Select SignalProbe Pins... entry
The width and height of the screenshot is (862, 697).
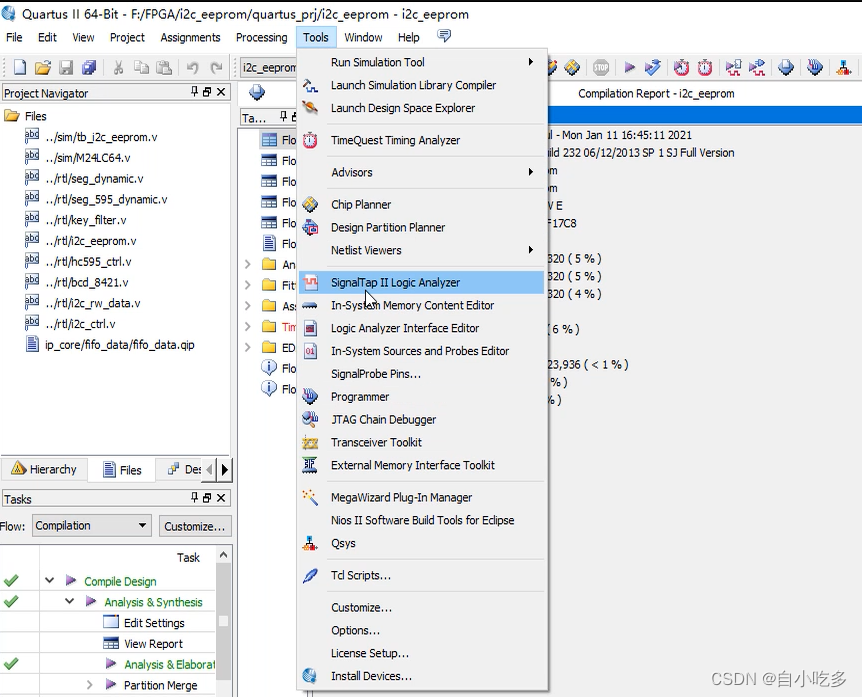[422, 374]
